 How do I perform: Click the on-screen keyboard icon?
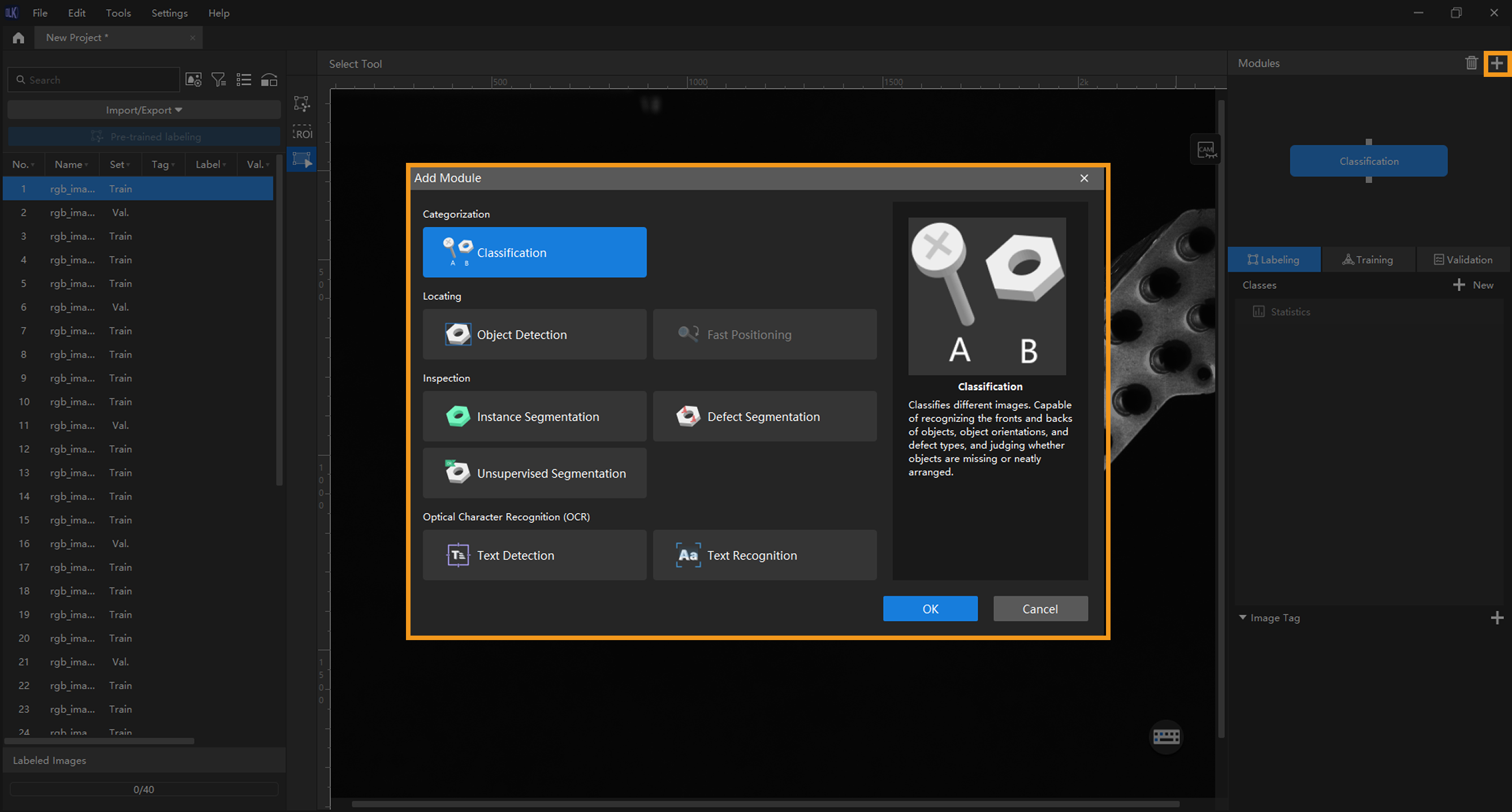[x=1166, y=736]
